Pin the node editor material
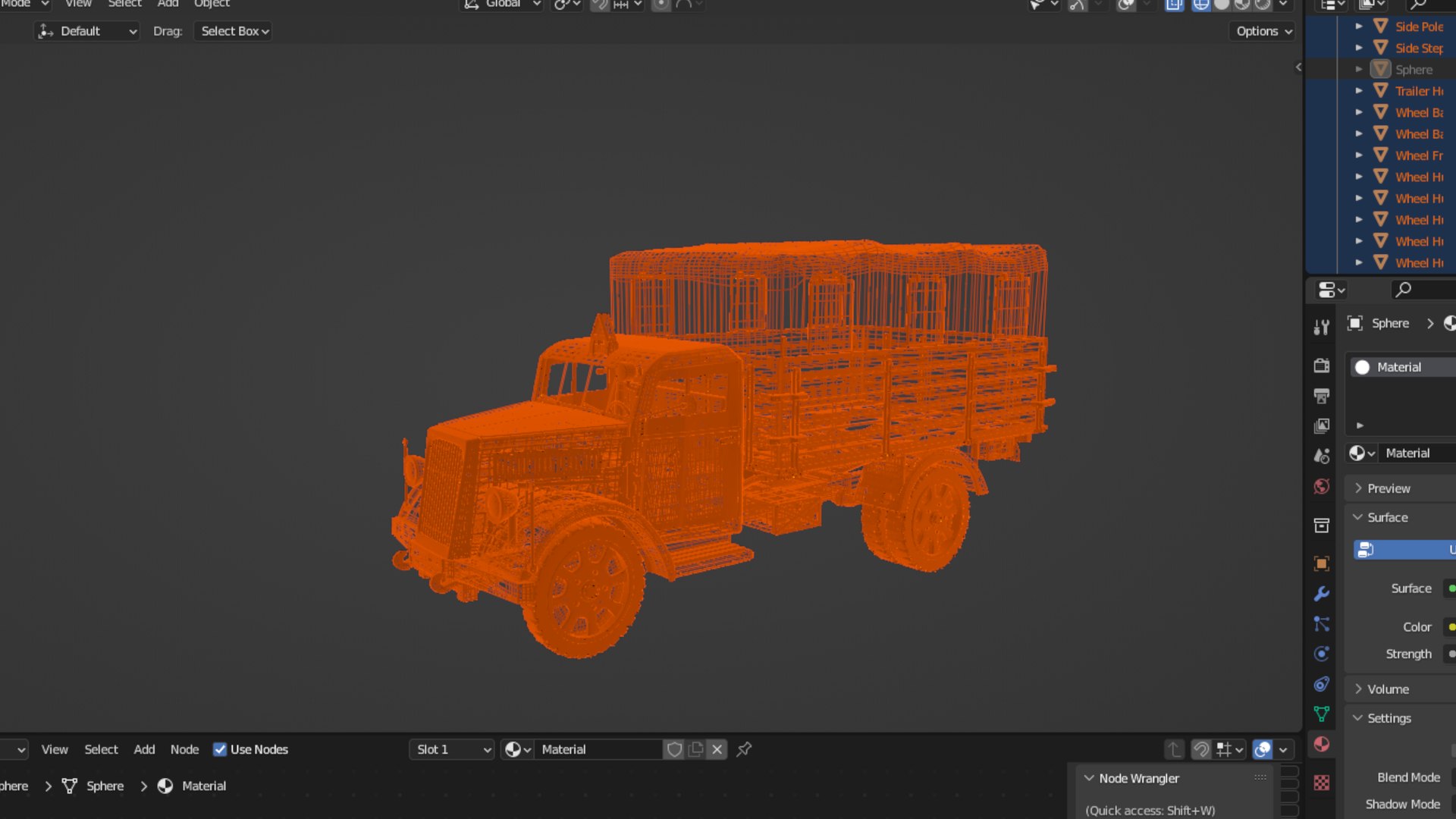This screenshot has width=1456, height=819. click(x=744, y=749)
